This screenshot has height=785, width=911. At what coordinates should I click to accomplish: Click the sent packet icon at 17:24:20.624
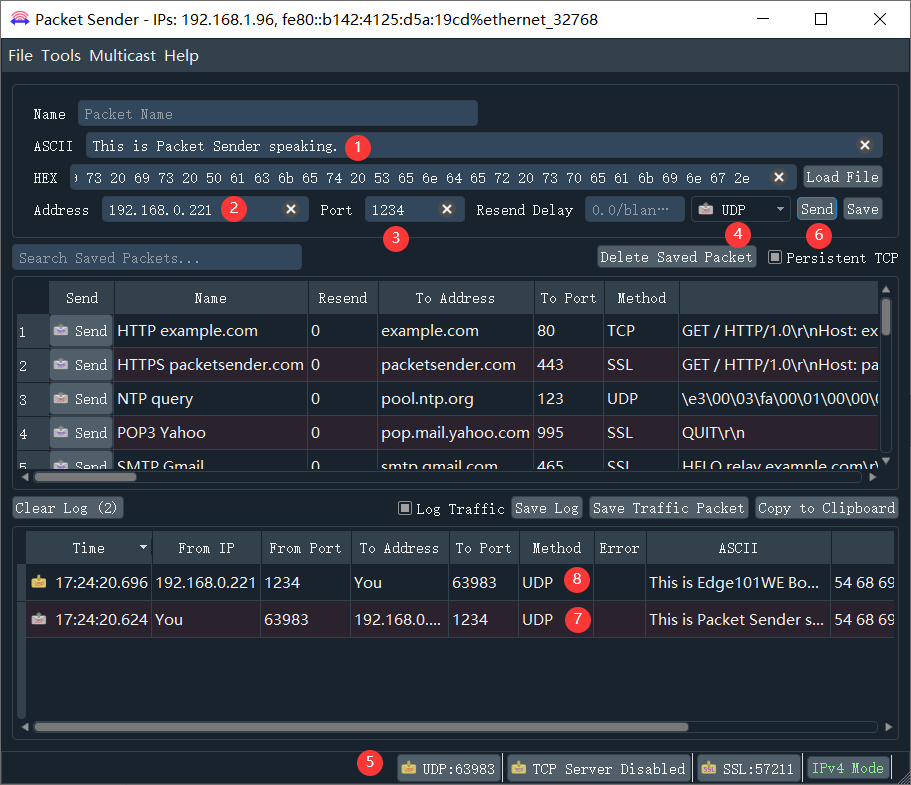(39, 619)
